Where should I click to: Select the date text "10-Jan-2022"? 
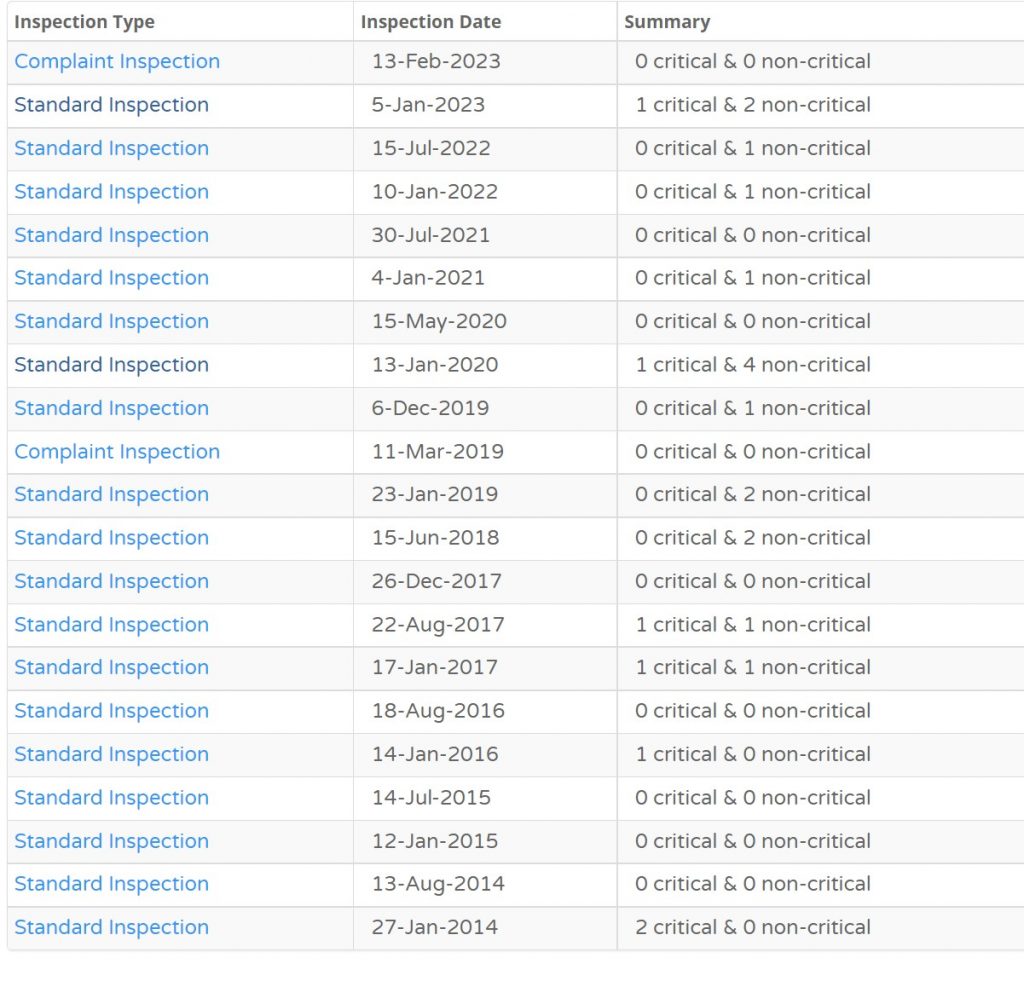(x=435, y=191)
